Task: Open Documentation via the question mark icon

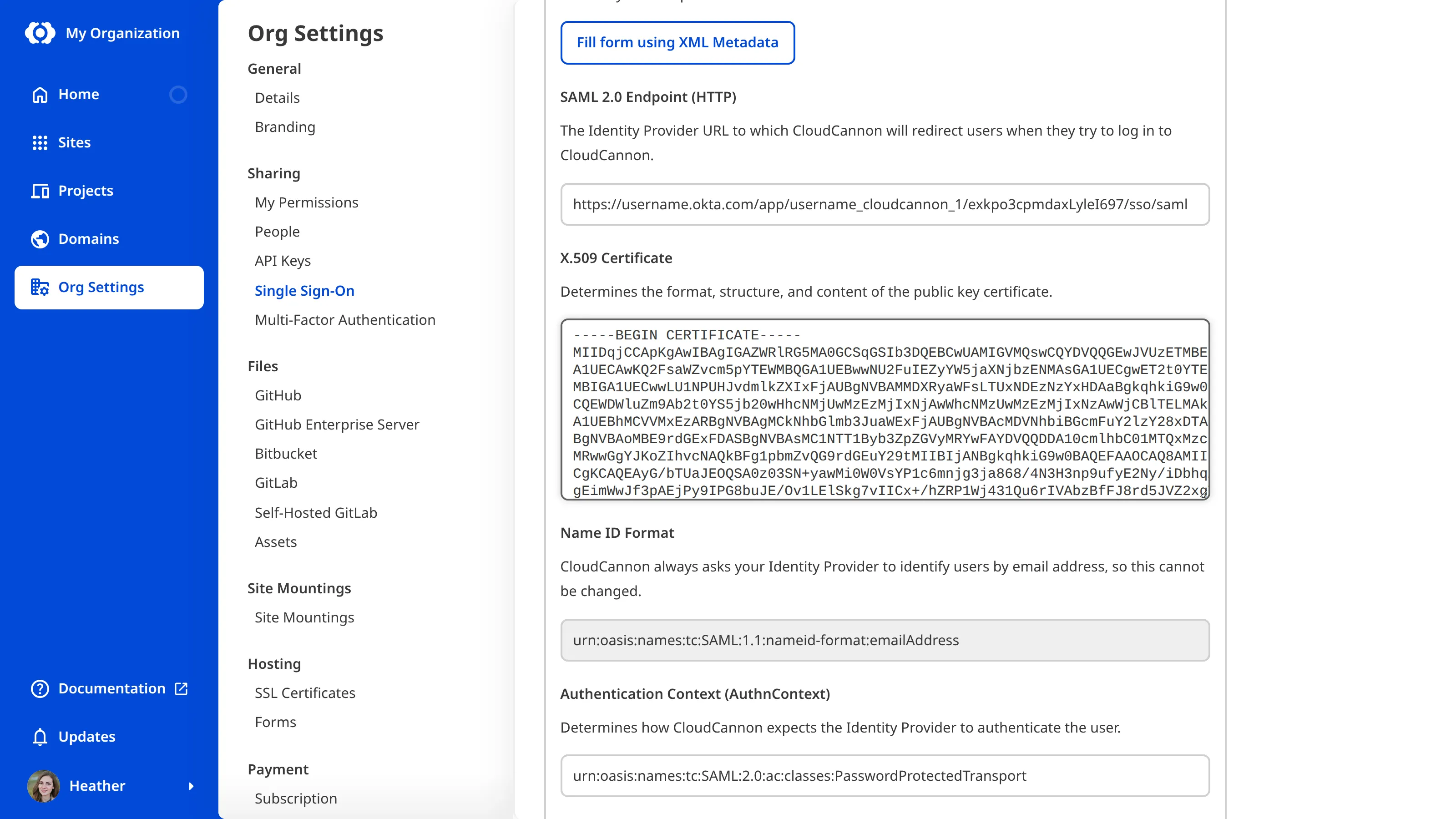Action: [40, 688]
